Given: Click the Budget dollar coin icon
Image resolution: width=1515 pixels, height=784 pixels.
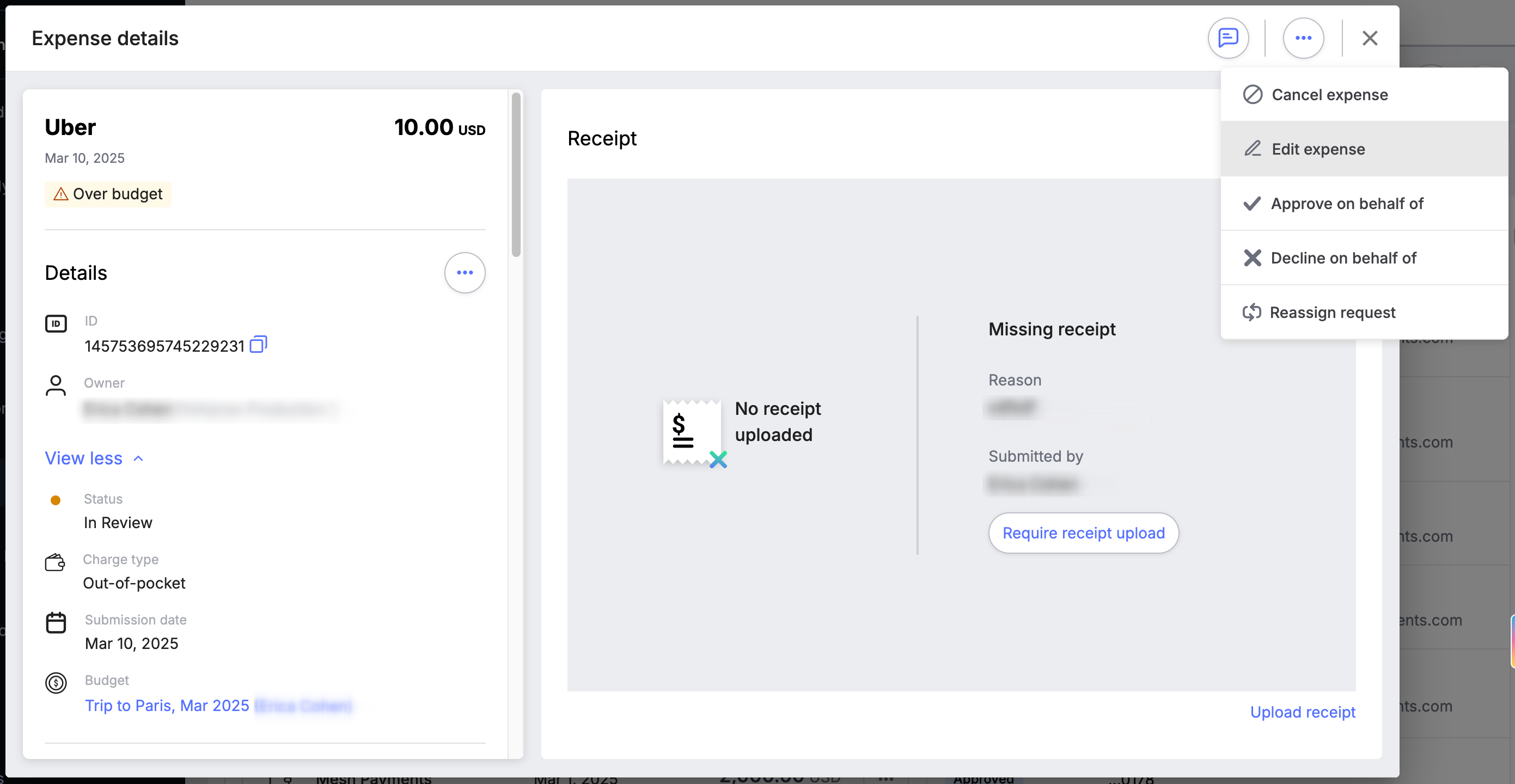Looking at the screenshot, I should pyautogui.click(x=56, y=683).
